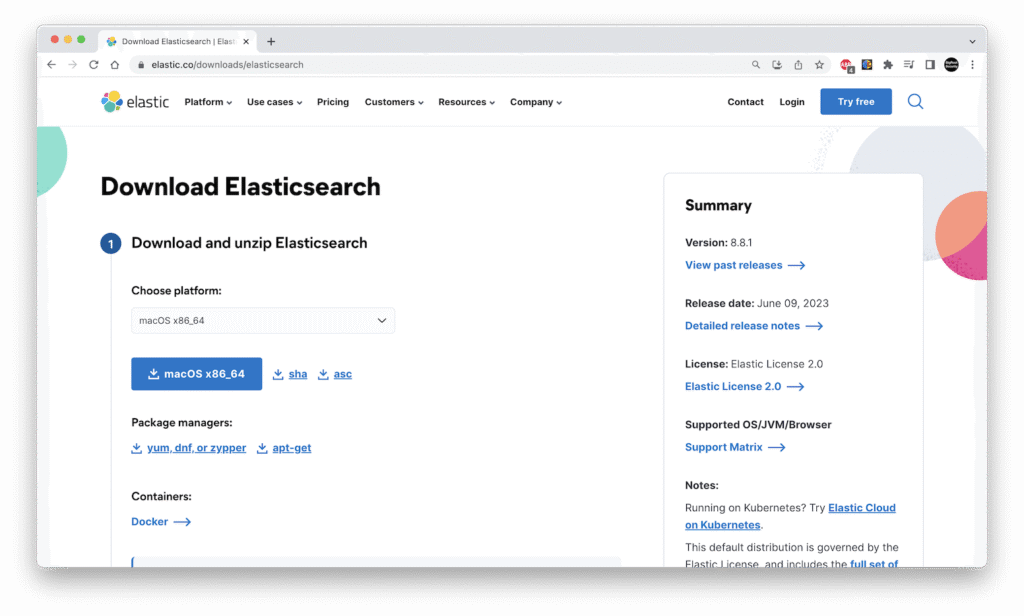This screenshot has width=1024, height=616.
Task: Download the asc signature file
Action: point(335,374)
